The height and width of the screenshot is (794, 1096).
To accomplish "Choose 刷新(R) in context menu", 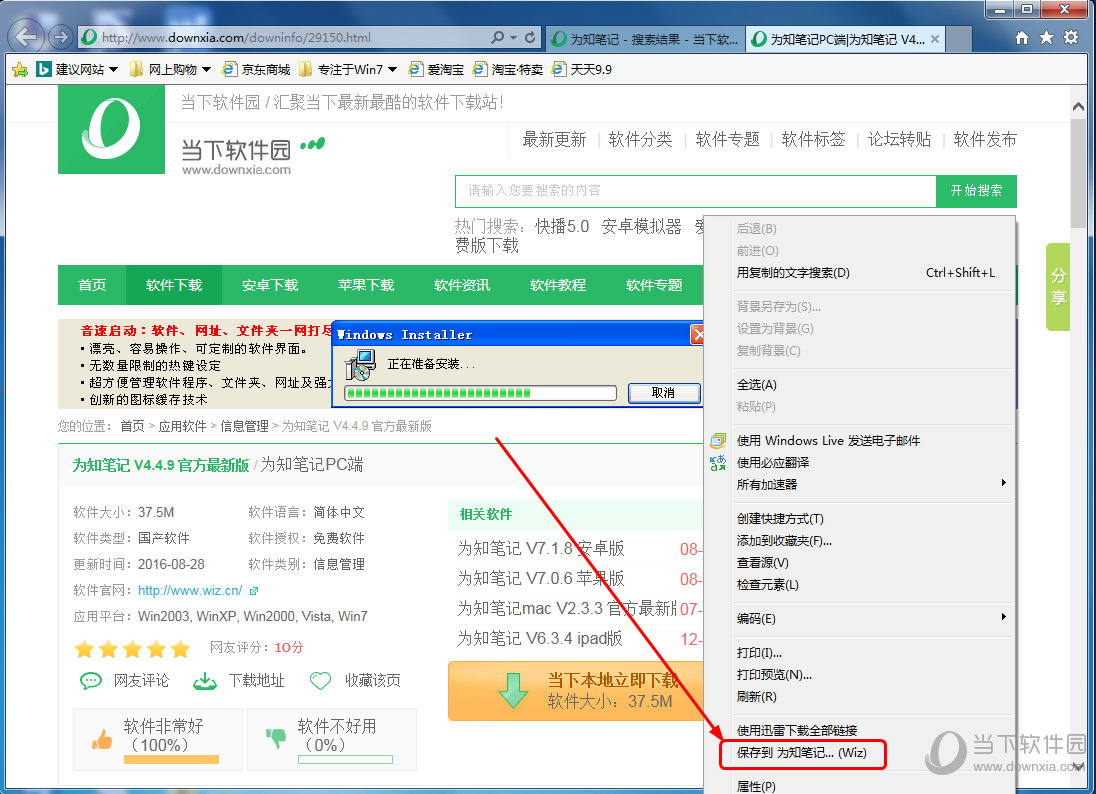I will (872, 697).
